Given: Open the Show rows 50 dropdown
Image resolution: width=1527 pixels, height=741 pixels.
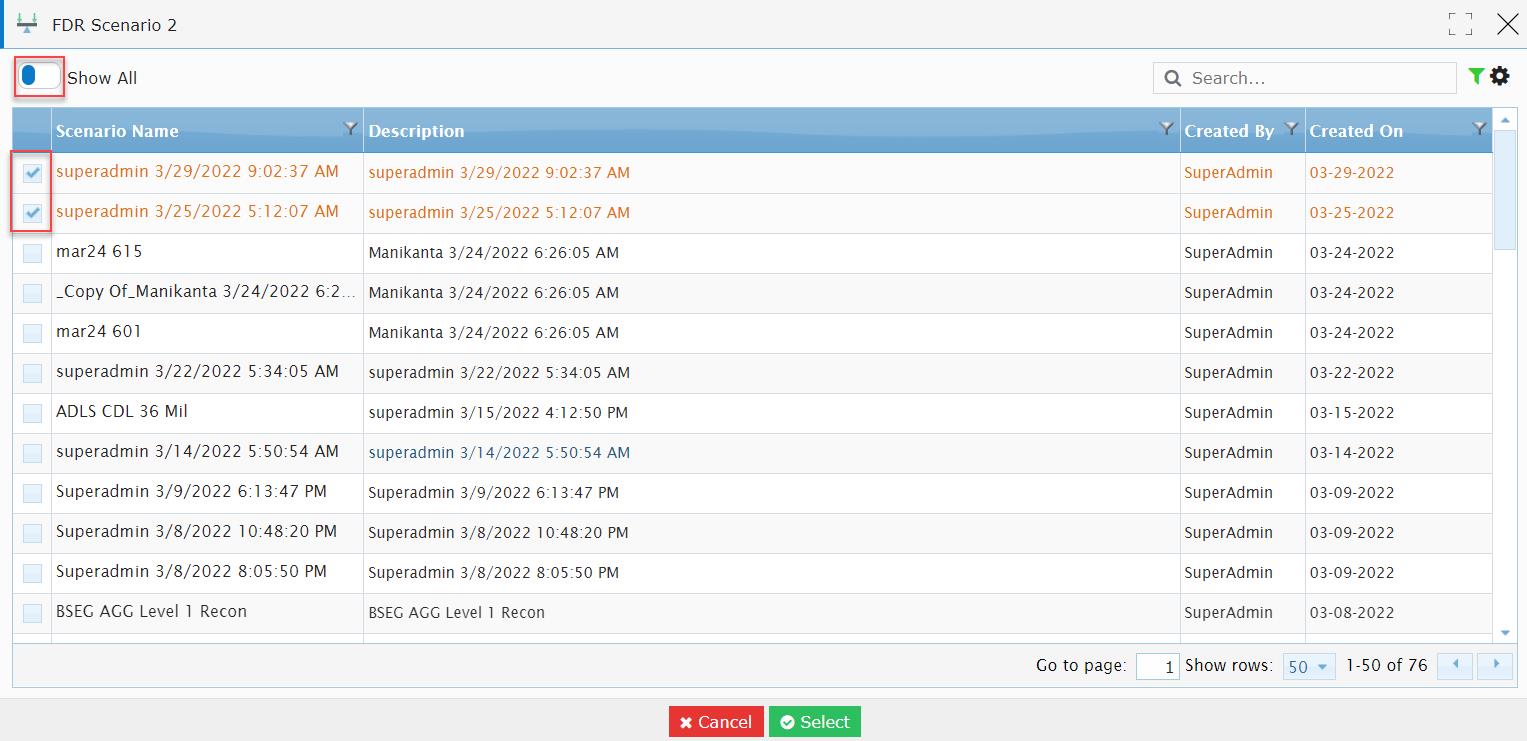Looking at the screenshot, I should [1309, 666].
